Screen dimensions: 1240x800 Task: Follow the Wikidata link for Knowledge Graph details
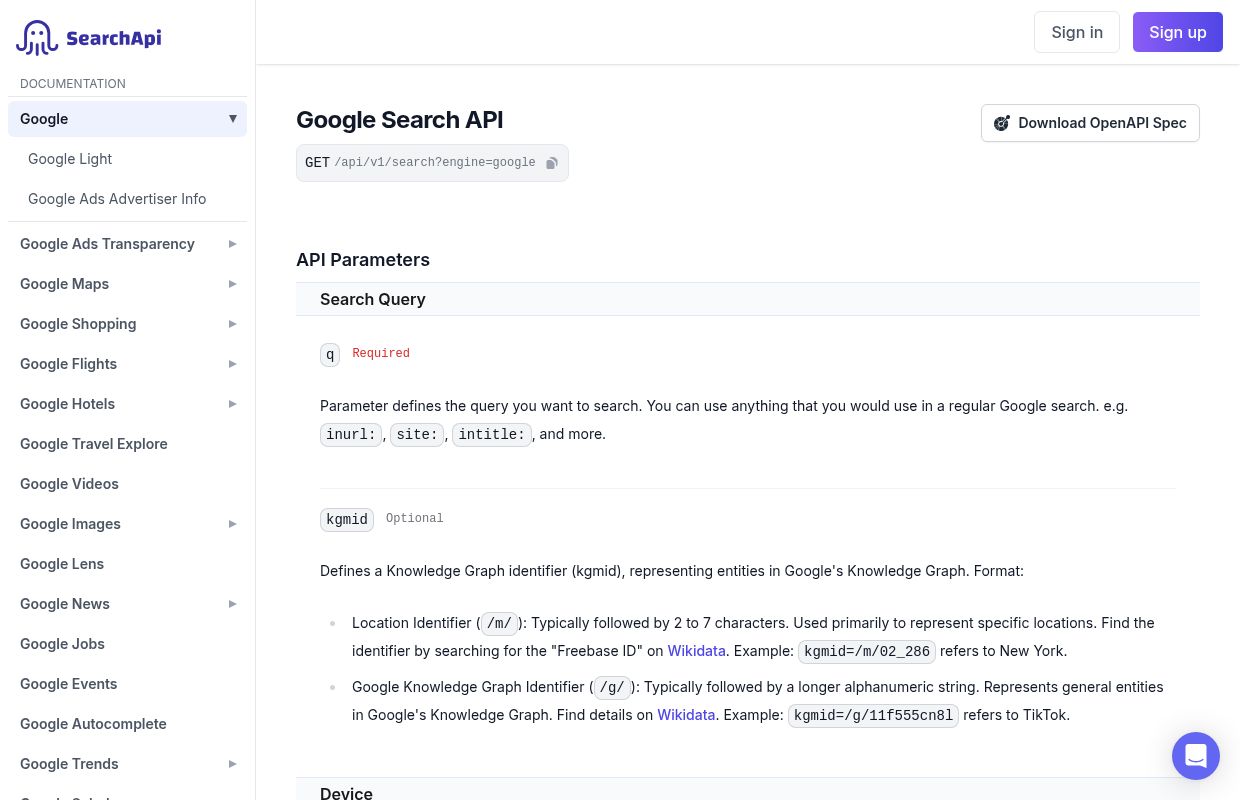[x=686, y=715]
